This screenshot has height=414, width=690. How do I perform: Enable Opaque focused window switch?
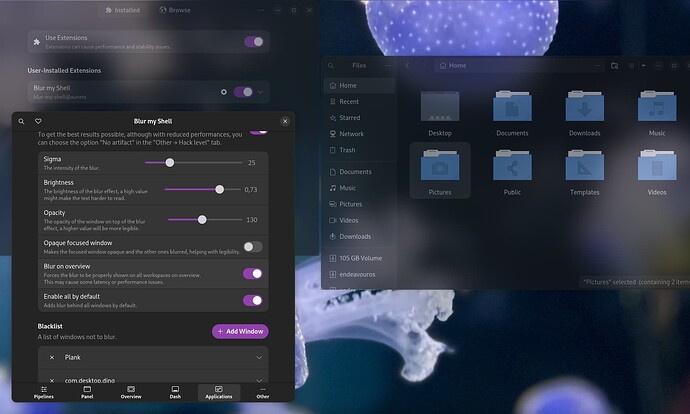coord(253,247)
